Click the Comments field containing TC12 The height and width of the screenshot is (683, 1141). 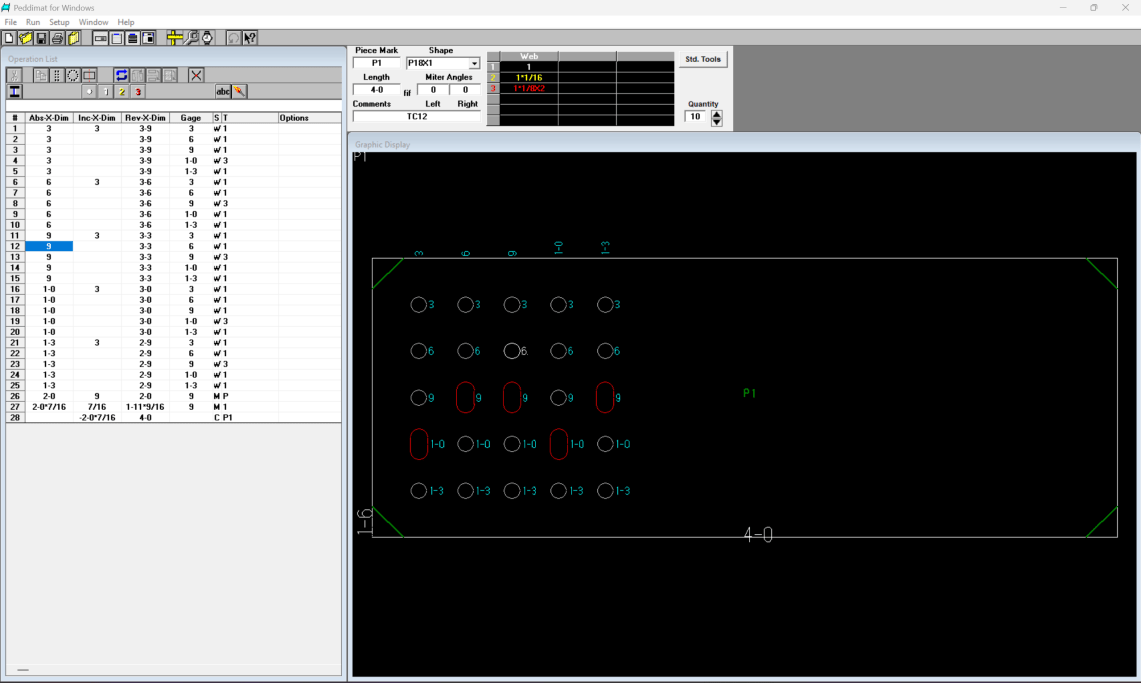[416, 116]
